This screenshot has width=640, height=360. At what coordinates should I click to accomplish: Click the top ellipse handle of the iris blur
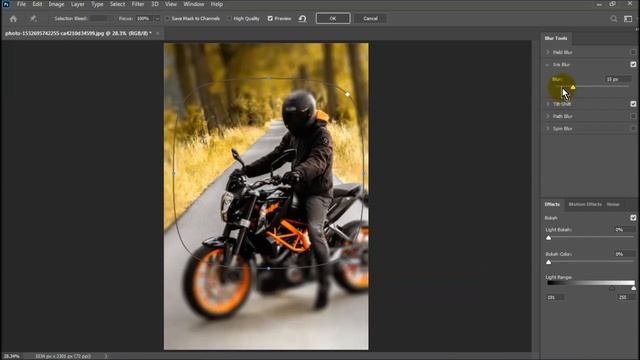[269, 78]
